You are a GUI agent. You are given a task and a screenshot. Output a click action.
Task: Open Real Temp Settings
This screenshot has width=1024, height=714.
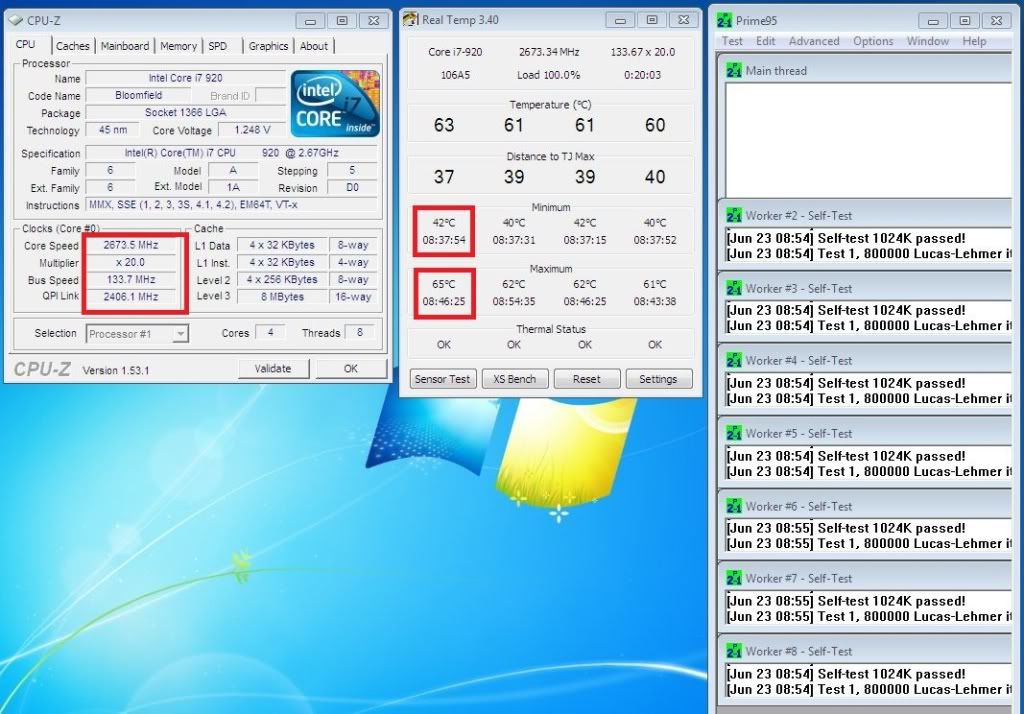click(658, 379)
